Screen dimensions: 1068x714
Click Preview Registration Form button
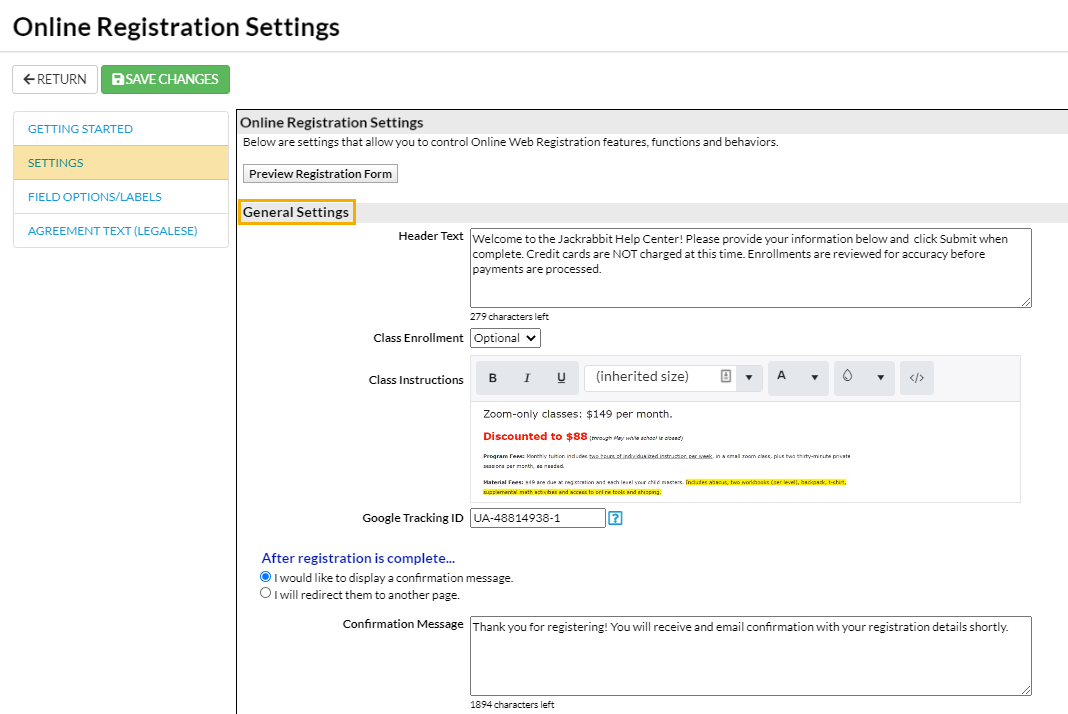point(320,174)
